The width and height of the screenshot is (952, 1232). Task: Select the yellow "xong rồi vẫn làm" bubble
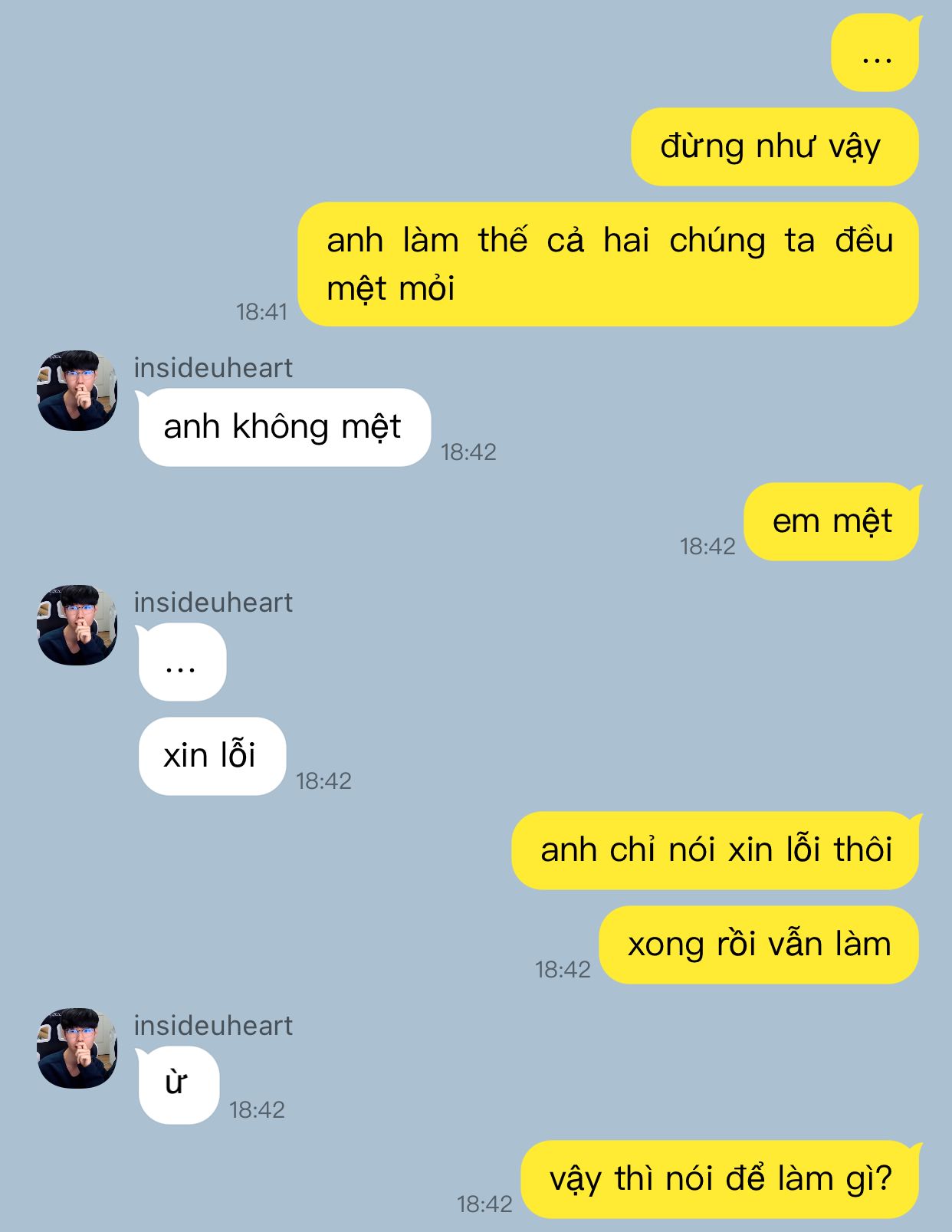[x=759, y=945]
